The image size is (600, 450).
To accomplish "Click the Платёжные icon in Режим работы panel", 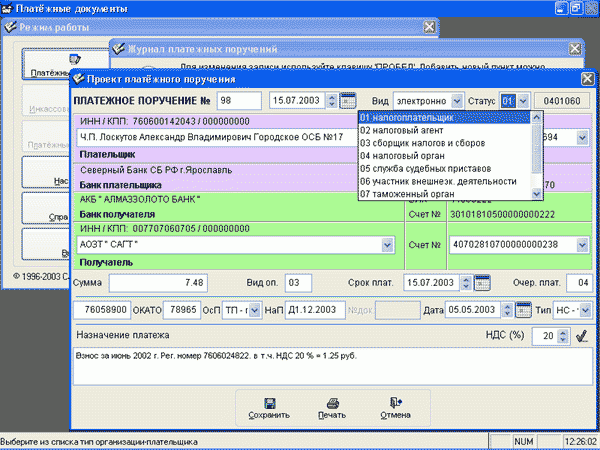I will 75,59.
